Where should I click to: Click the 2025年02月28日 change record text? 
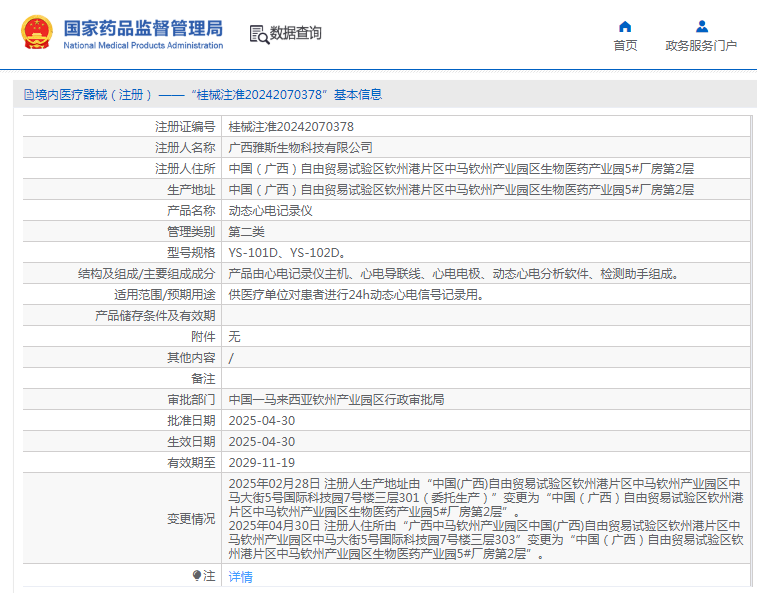click(485, 498)
